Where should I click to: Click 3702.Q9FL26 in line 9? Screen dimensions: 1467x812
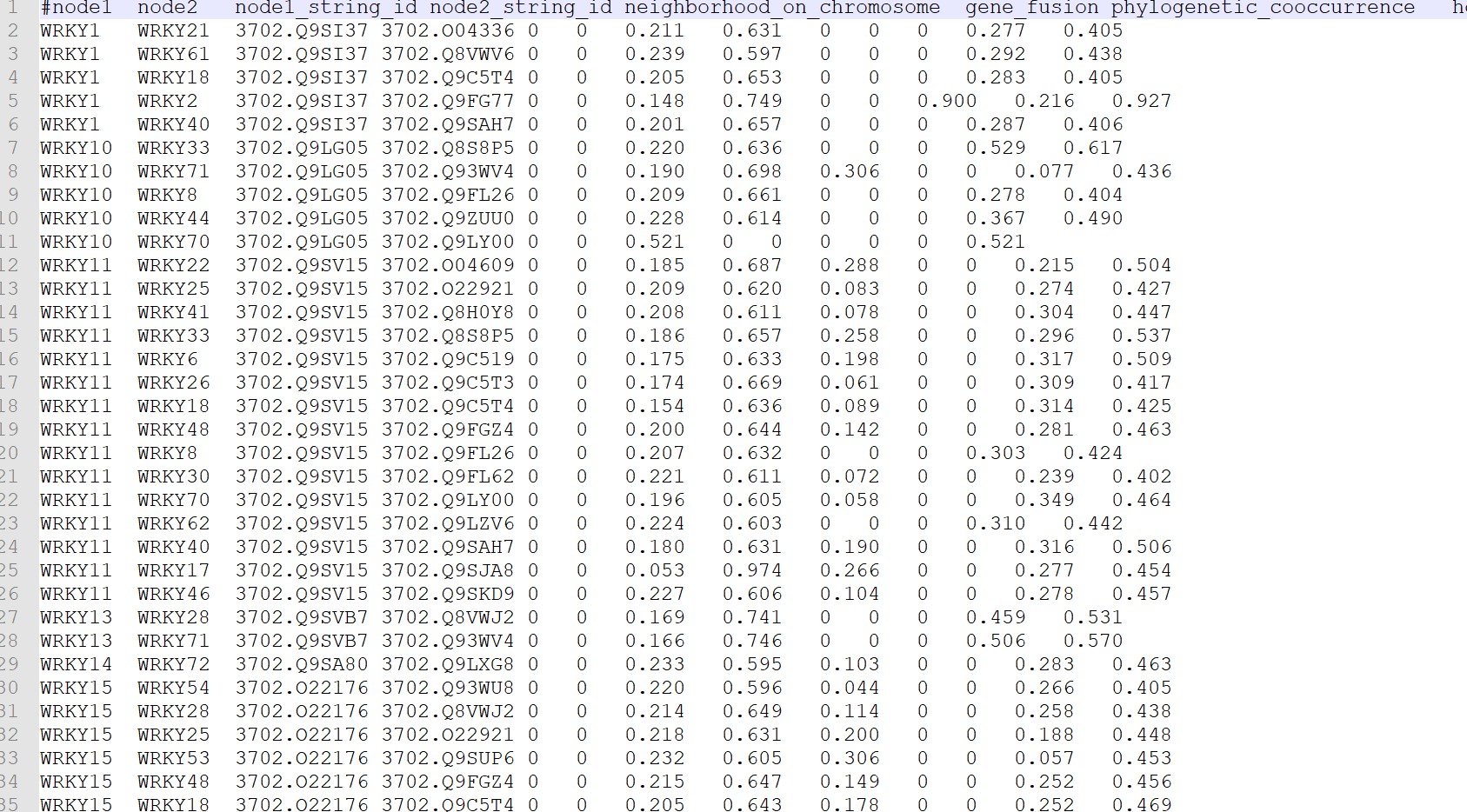[x=448, y=195]
